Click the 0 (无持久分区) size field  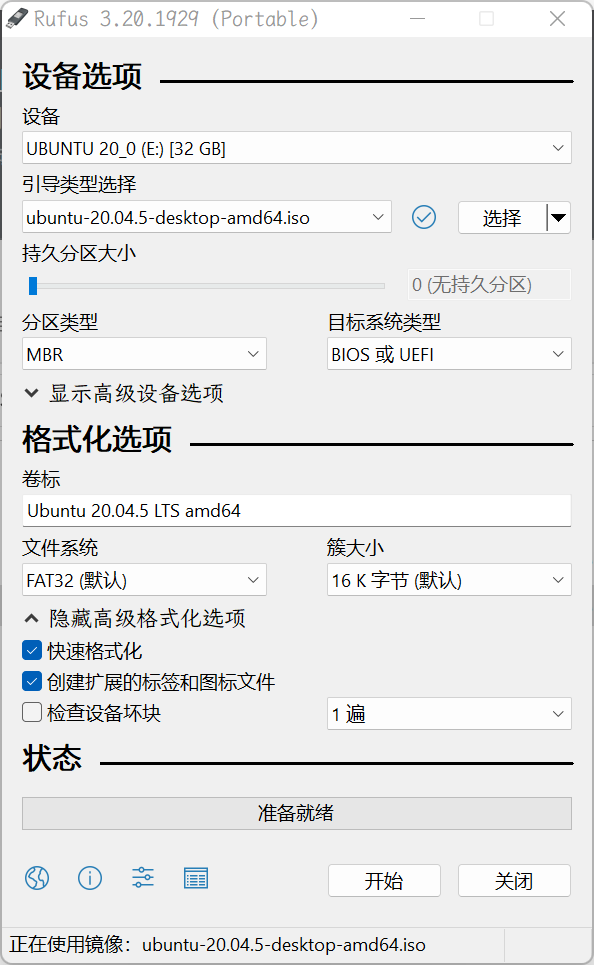coord(489,284)
